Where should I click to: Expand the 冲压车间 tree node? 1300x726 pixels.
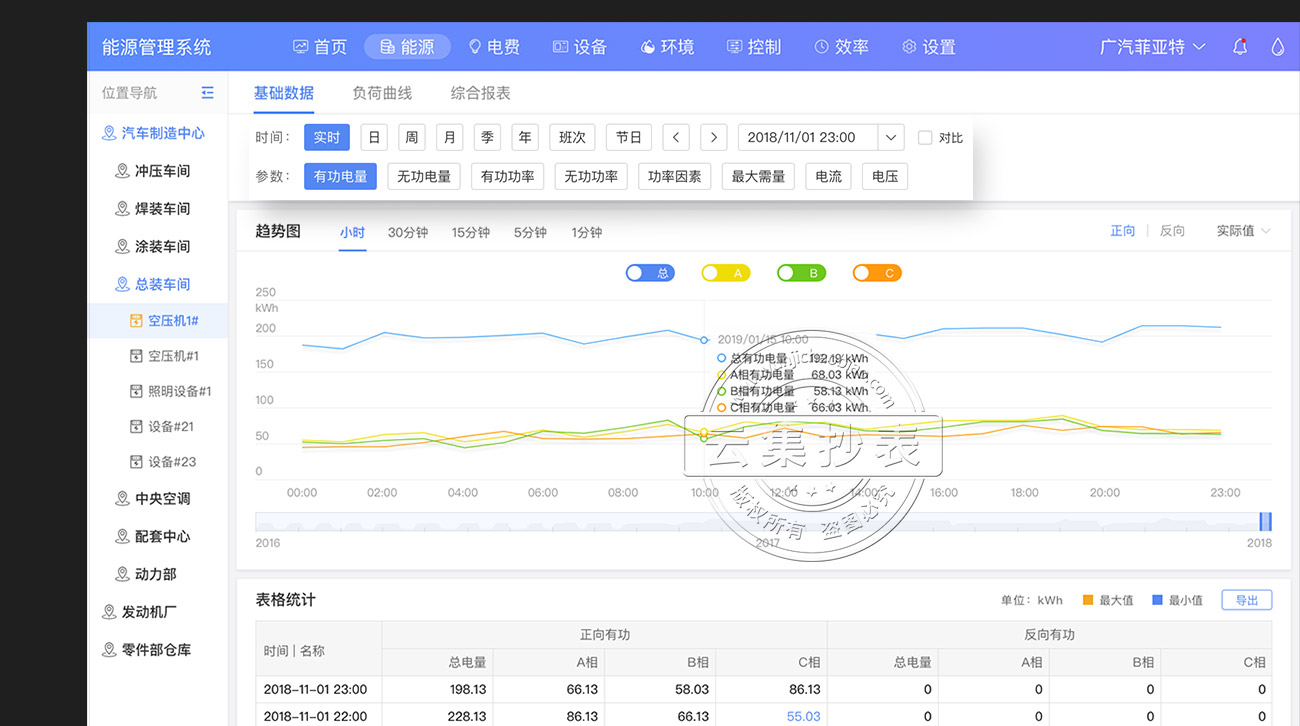163,171
